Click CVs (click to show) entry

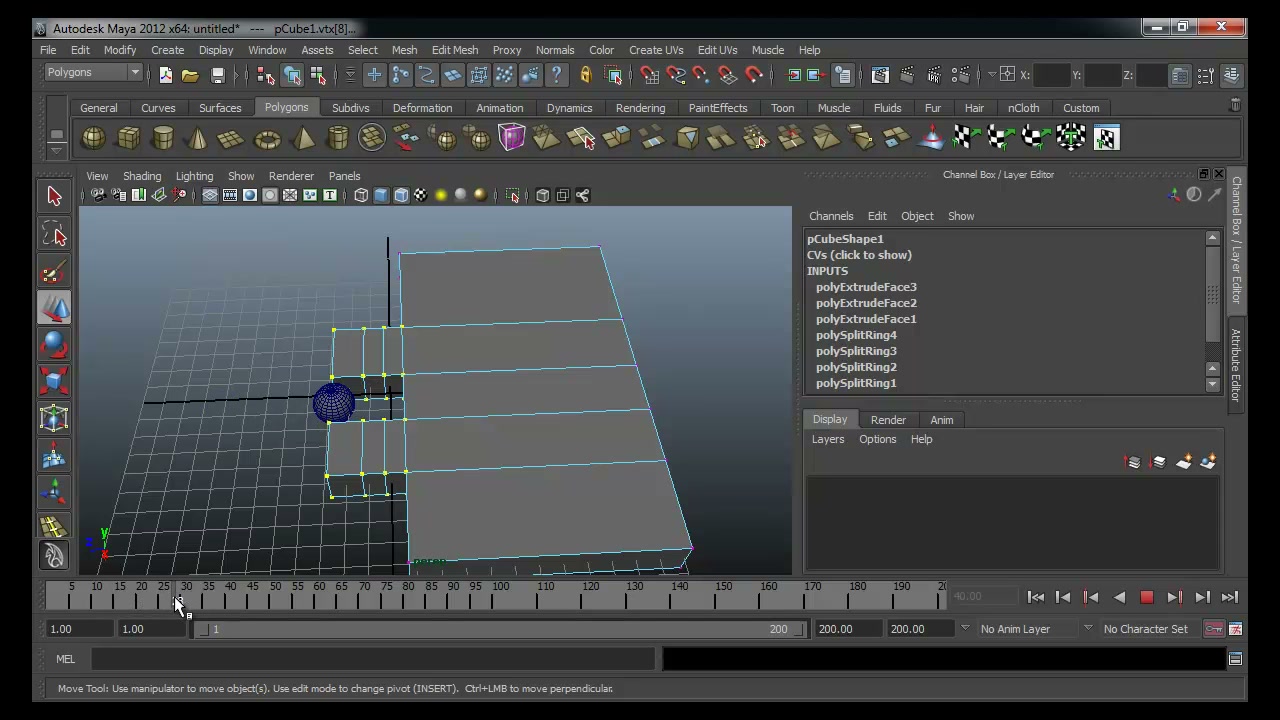(859, 255)
